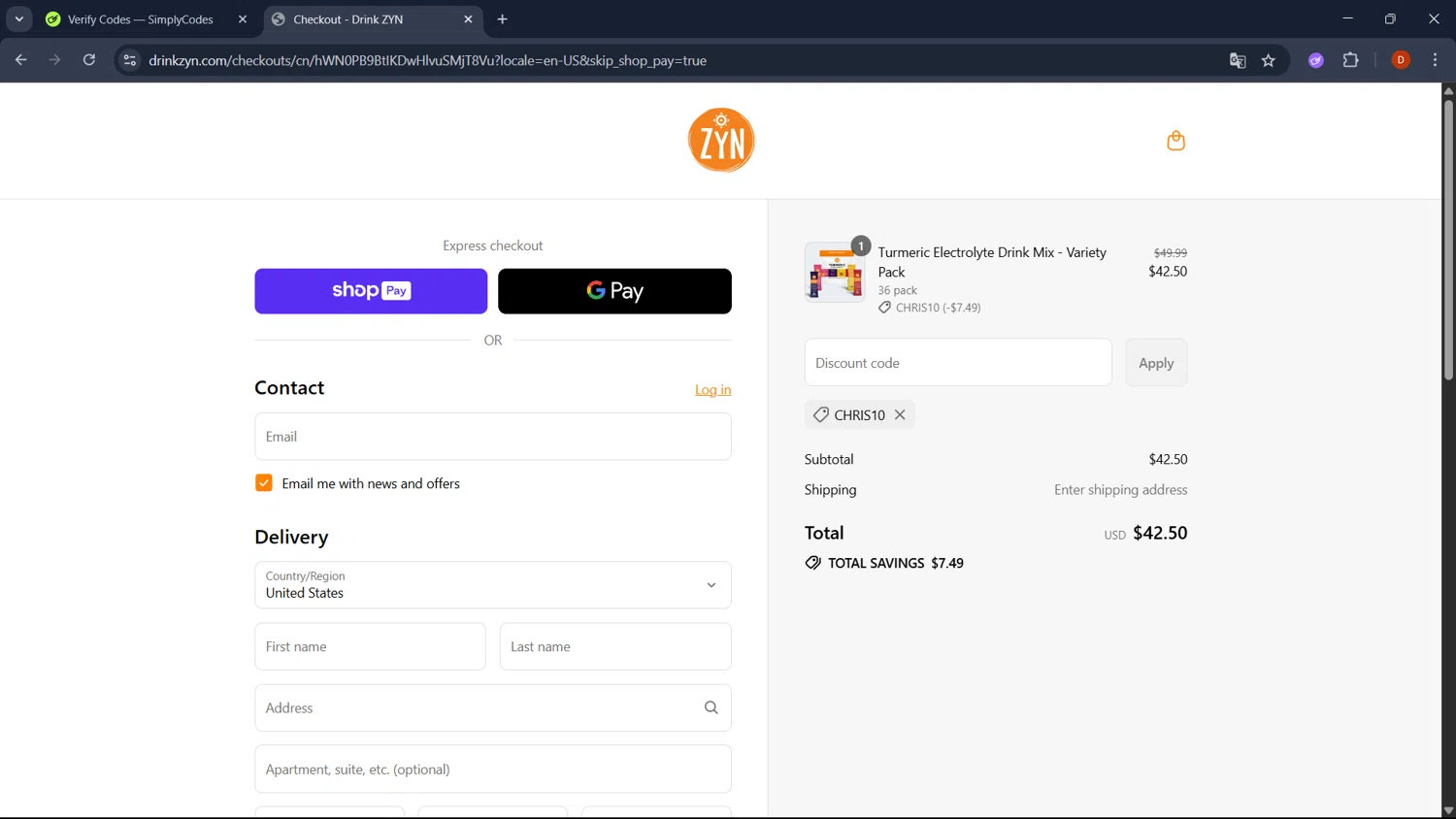Click the page vertical scrollbar thumb
Image resolution: width=1456 pixels, height=819 pixels.
[x=1448, y=238]
